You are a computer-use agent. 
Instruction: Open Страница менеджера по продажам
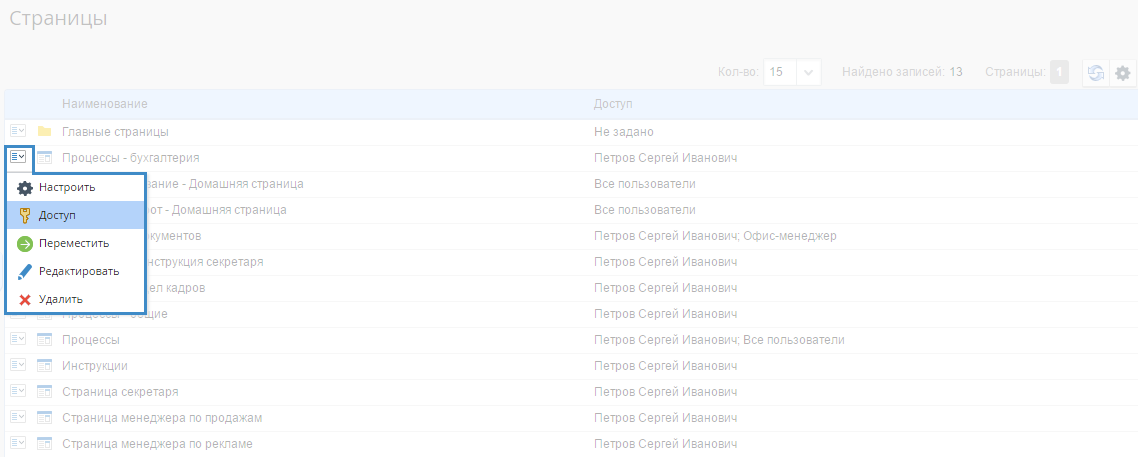click(x=162, y=418)
